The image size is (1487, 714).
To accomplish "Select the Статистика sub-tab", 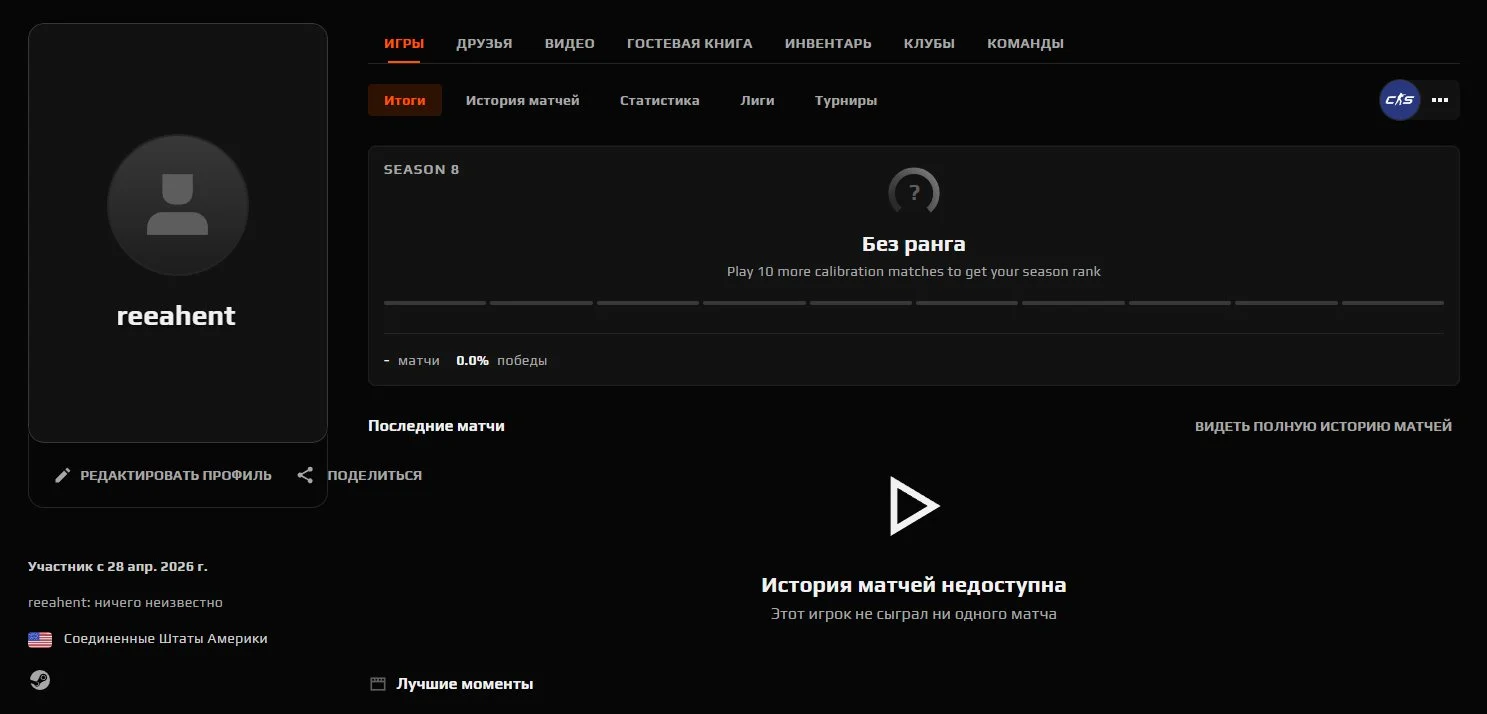I will pos(660,101).
